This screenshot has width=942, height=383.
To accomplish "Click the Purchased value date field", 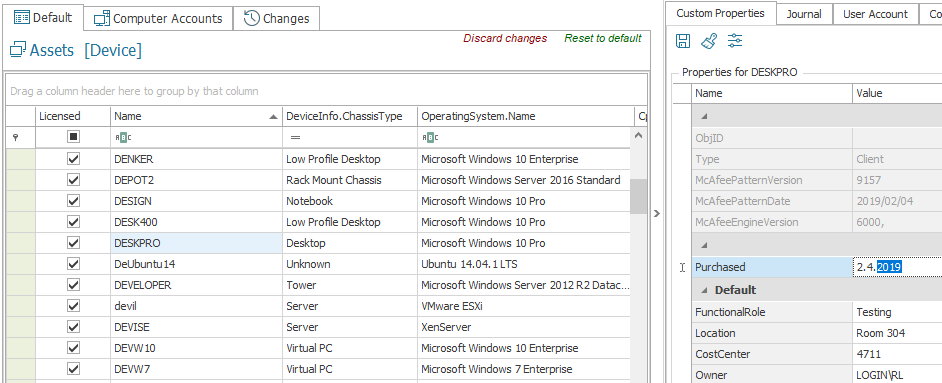I will coord(898,267).
